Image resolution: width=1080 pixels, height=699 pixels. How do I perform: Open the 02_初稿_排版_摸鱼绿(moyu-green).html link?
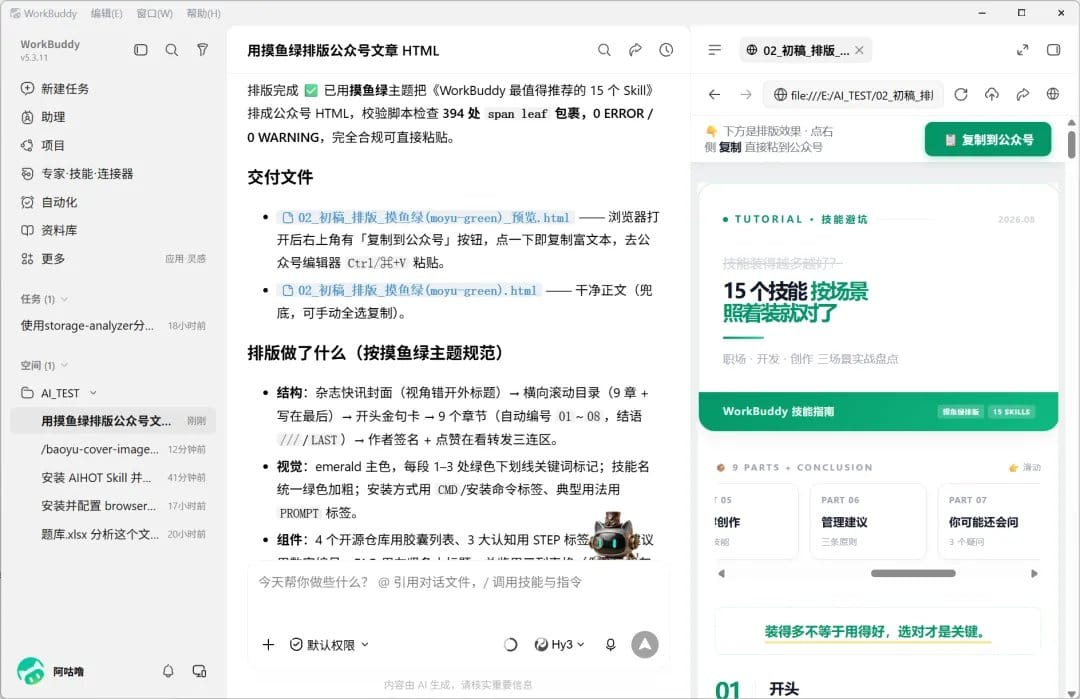tap(409, 291)
